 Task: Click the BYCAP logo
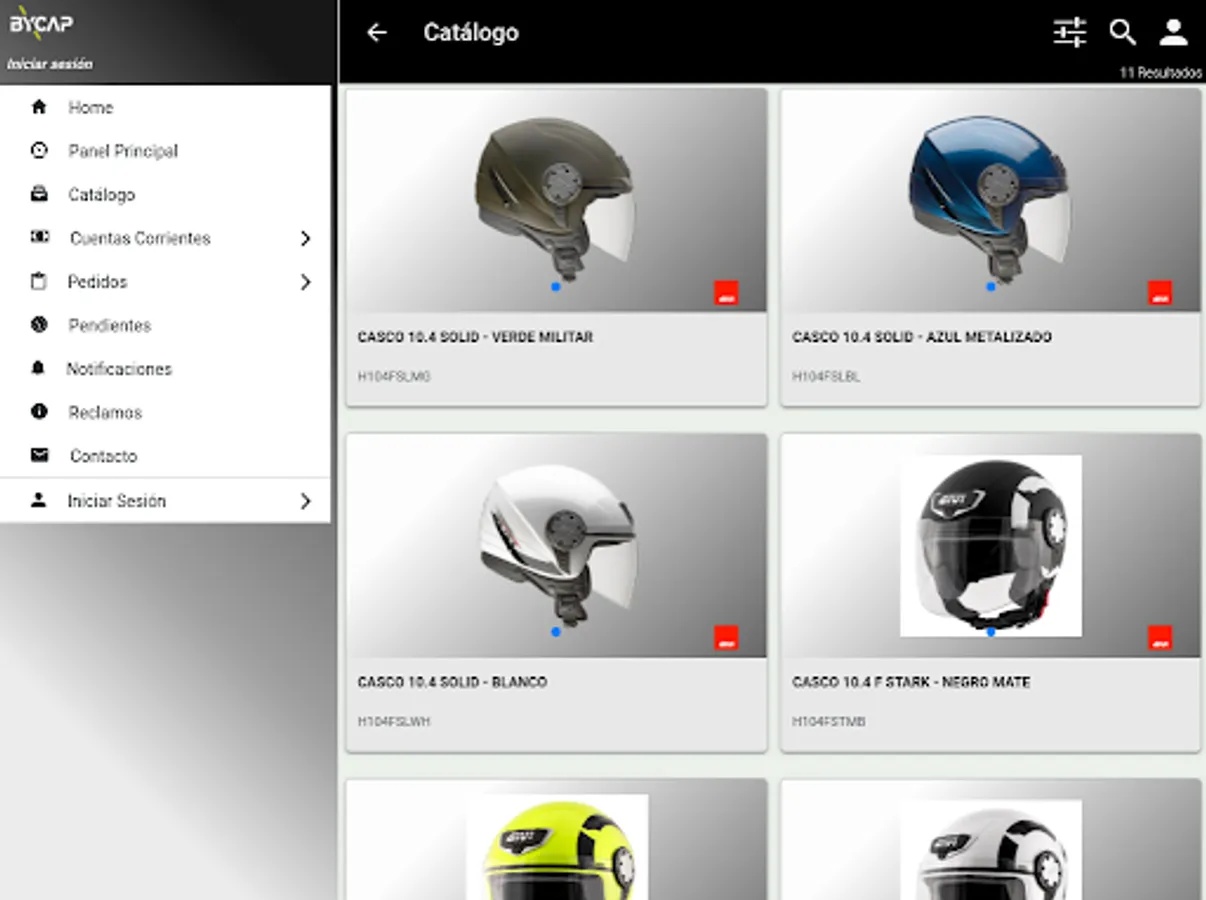click(x=41, y=24)
